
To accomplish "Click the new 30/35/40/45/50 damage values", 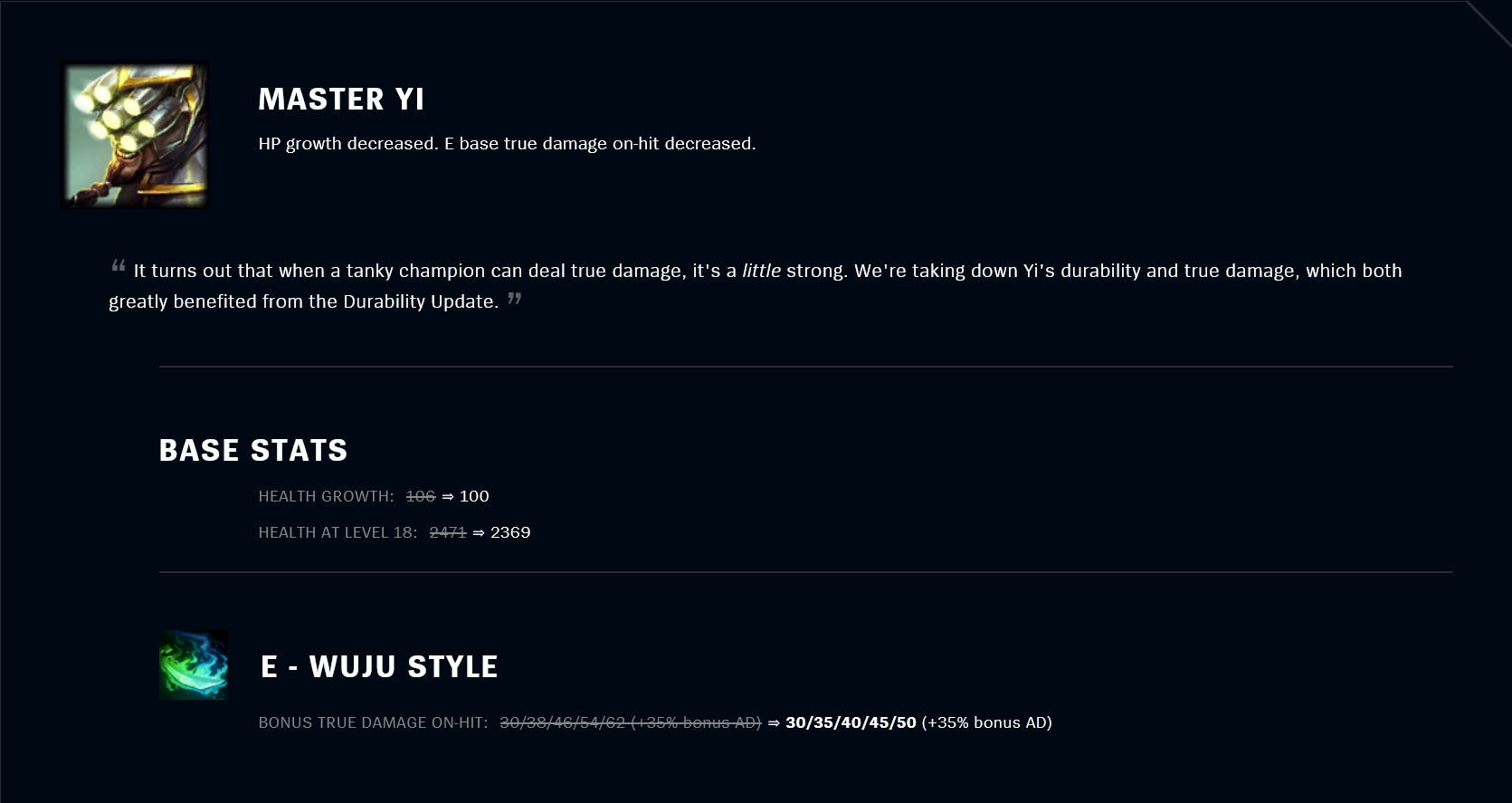I will tap(851, 722).
